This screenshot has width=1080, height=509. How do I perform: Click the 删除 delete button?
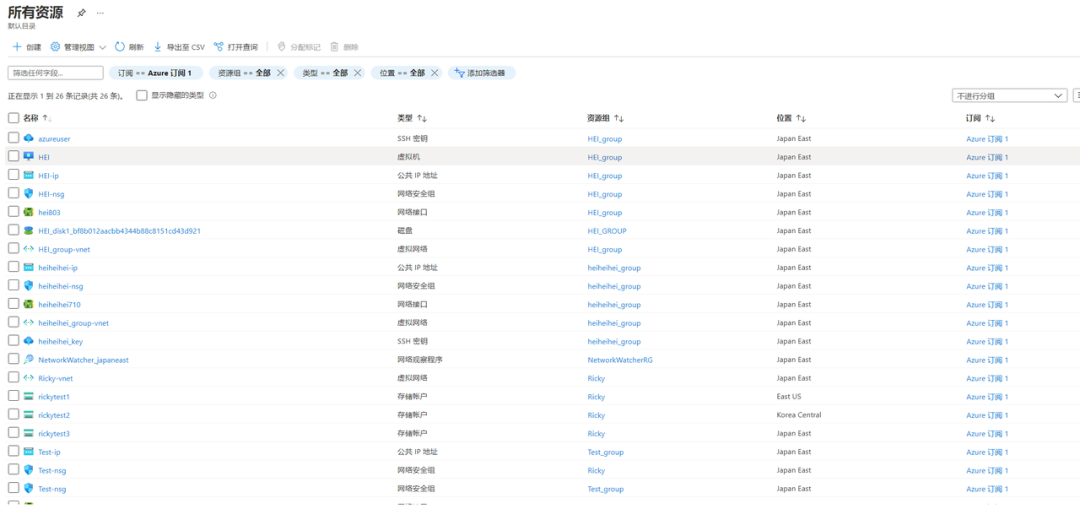[344, 47]
